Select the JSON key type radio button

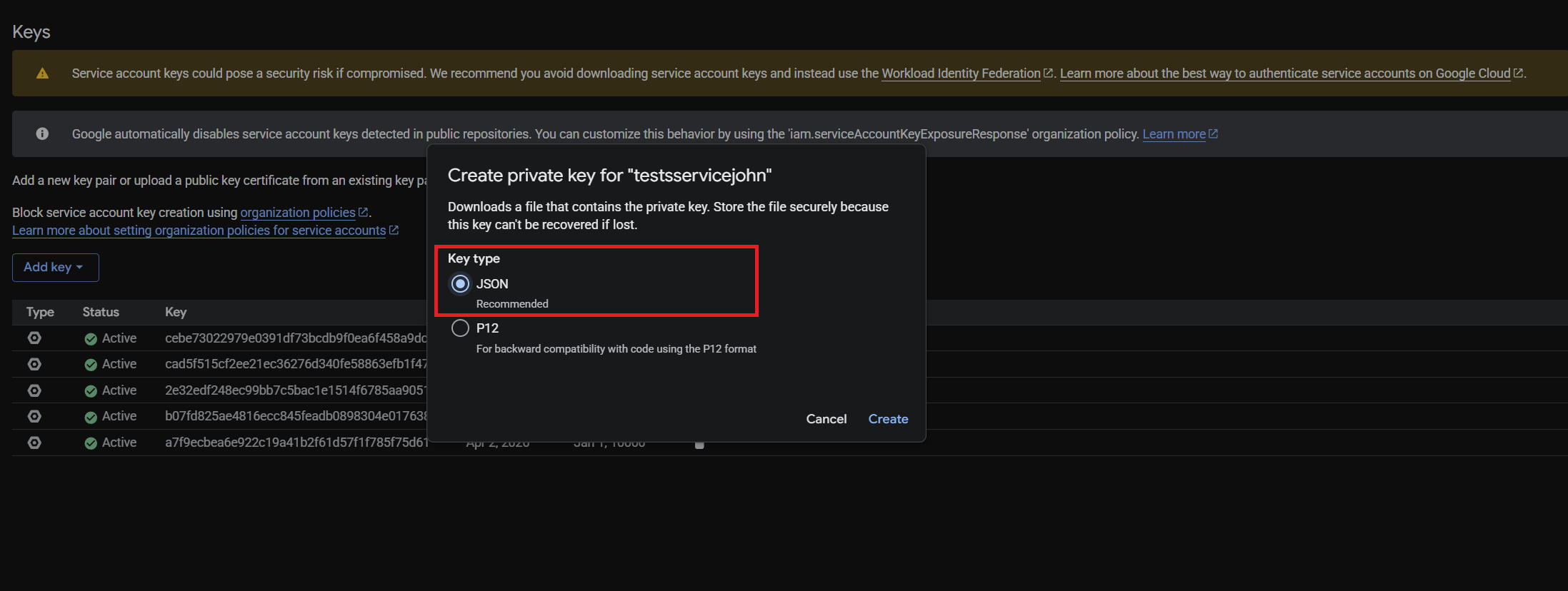pyautogui.click(x=461, y=284)
